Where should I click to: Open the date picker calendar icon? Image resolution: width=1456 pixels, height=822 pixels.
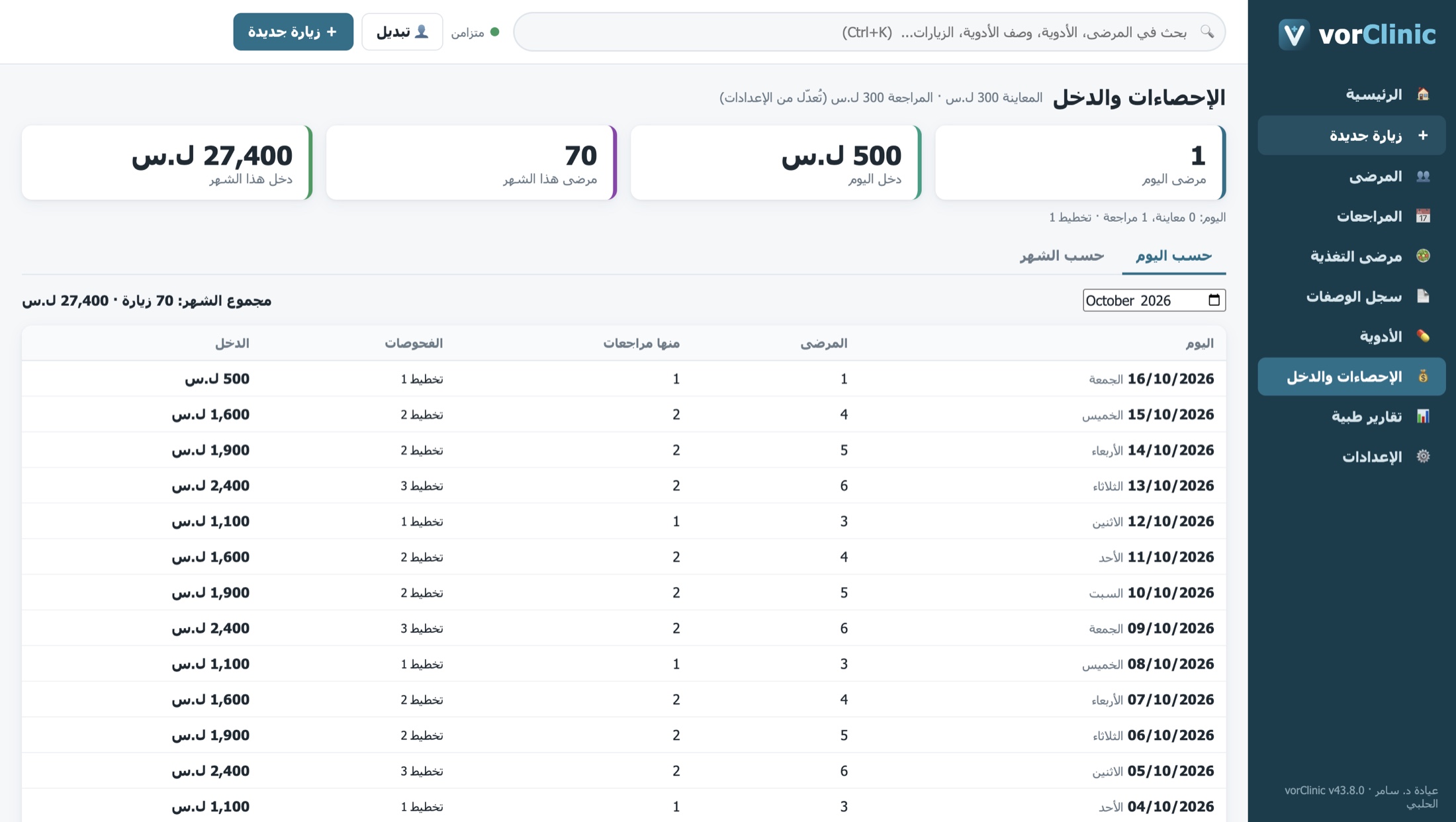point(1214,300)
